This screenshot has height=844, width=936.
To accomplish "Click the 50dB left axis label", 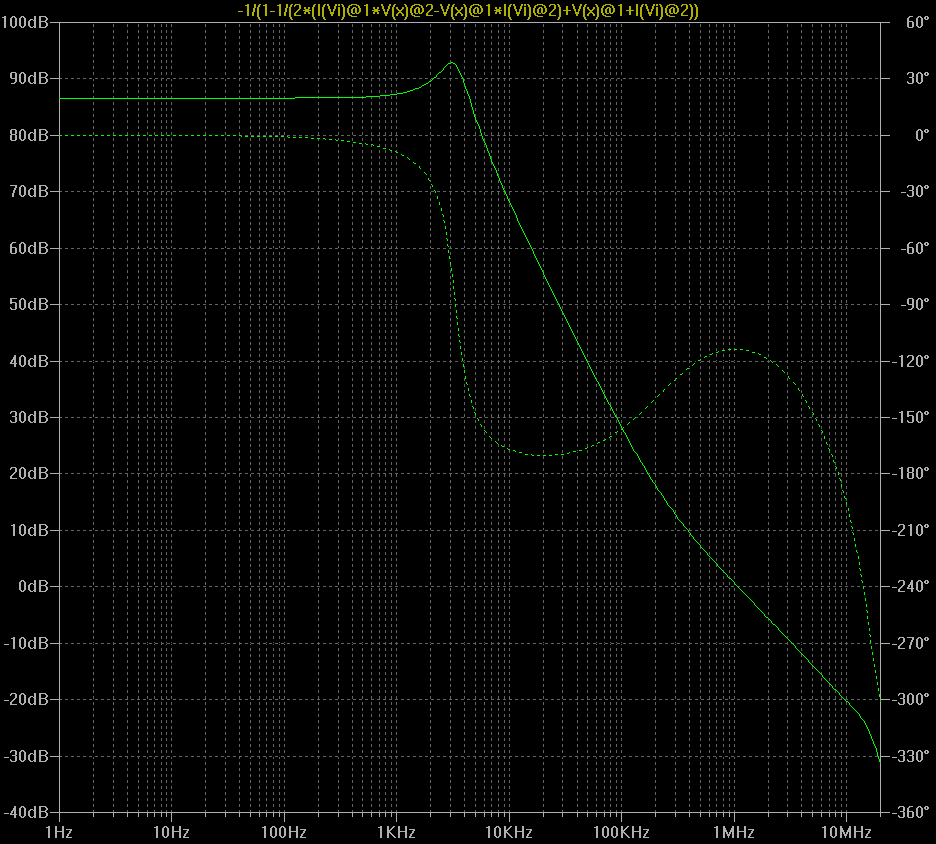I will tap(29, 304).
